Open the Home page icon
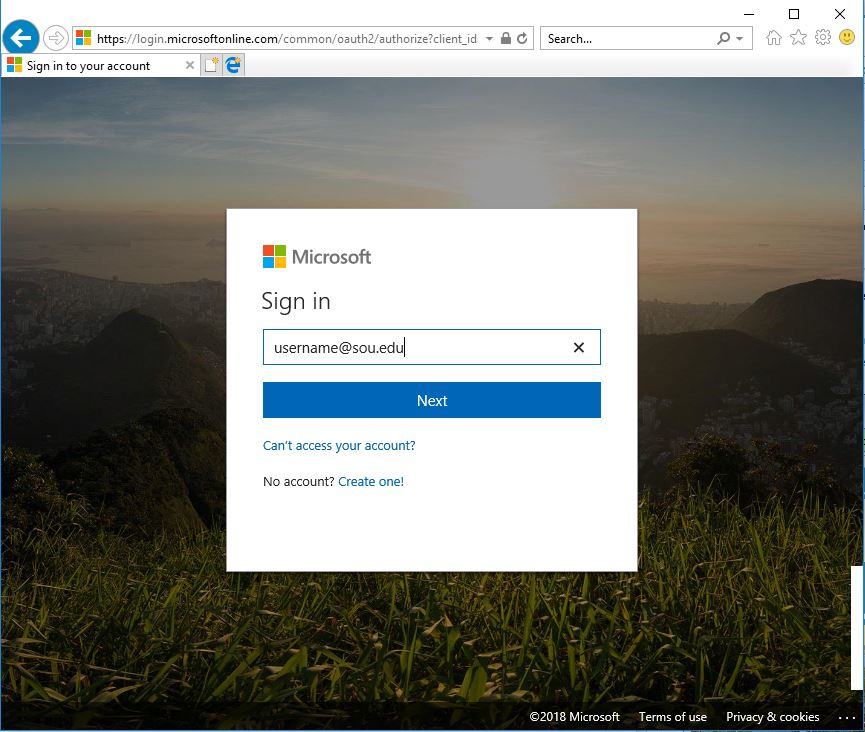This screenshot has height=732, width=865. [x=774, y=38]
